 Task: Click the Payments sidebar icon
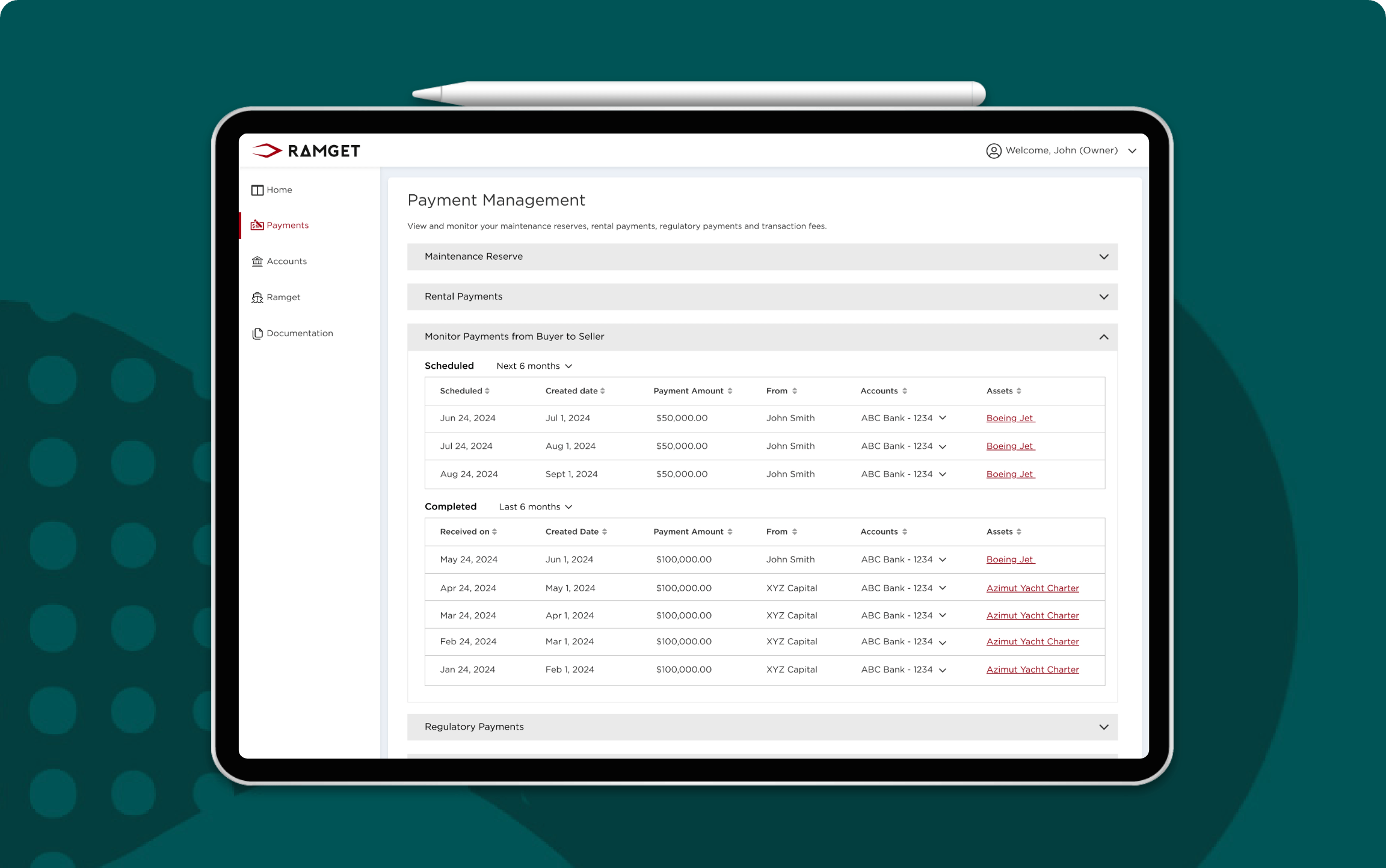pyautogui.click(x=257, y=225)
